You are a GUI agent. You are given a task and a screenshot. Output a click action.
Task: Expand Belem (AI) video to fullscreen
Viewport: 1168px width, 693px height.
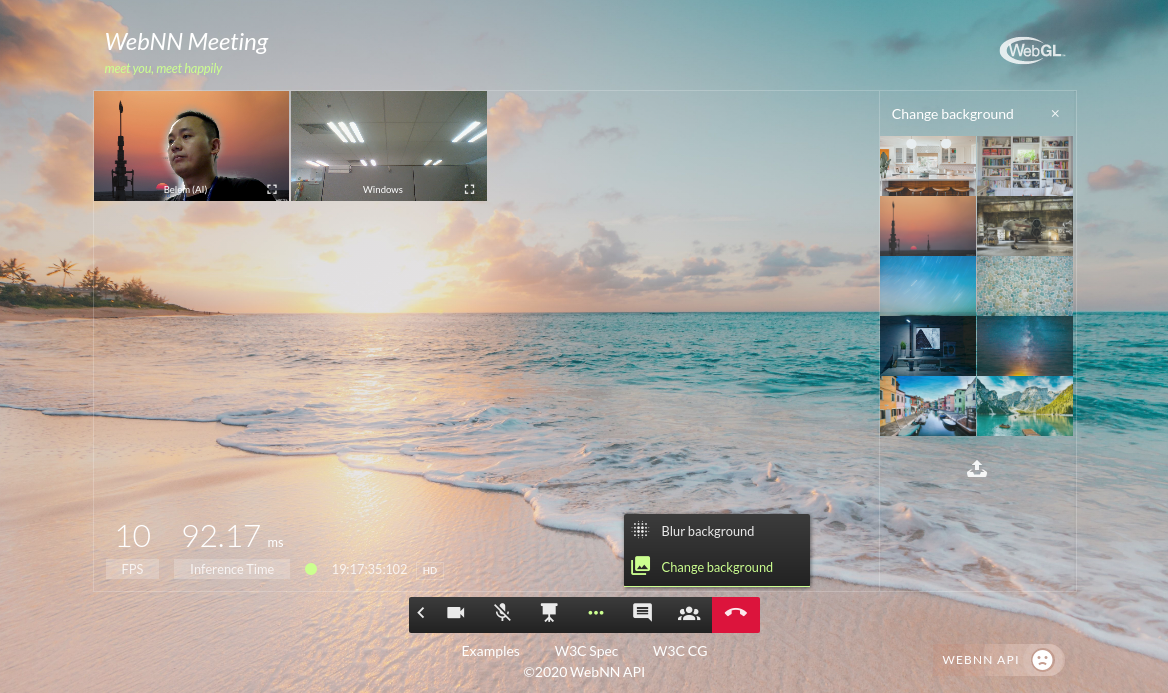[272, 189]
